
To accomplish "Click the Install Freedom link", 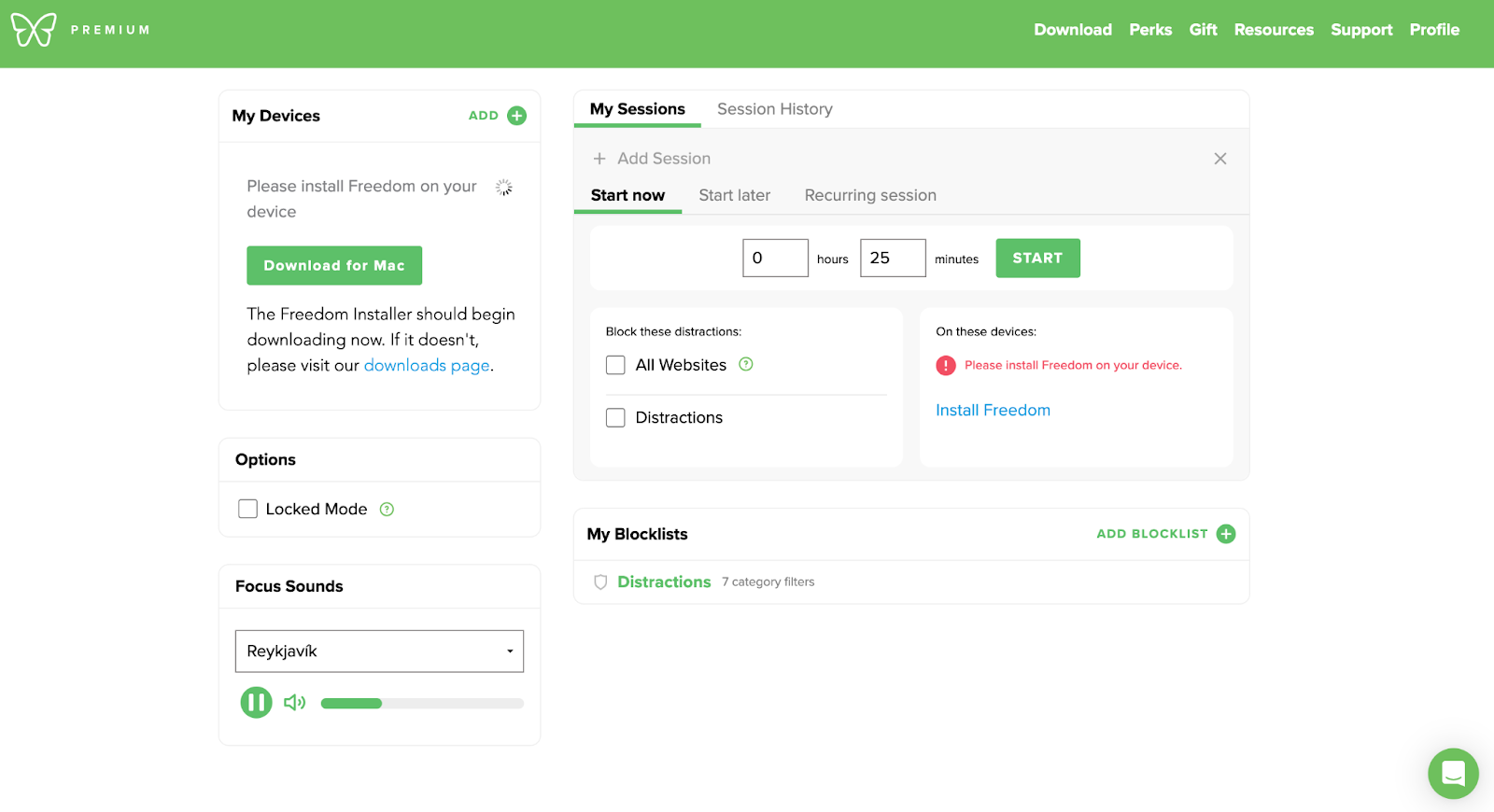I will pyautogui.click(x=993, y=410).
